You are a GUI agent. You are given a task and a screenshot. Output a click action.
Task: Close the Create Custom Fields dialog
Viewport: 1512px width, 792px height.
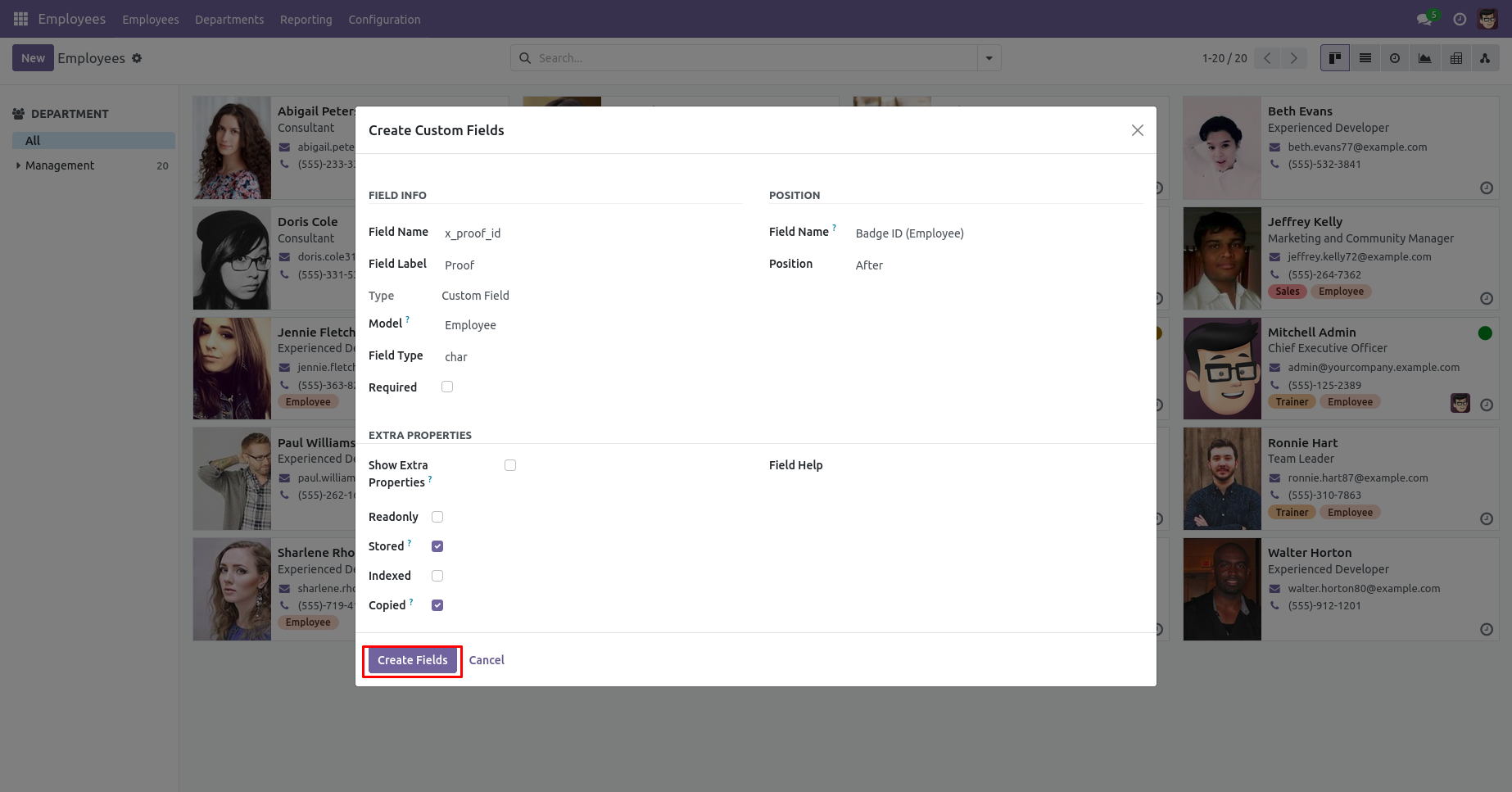[1137, 130]
